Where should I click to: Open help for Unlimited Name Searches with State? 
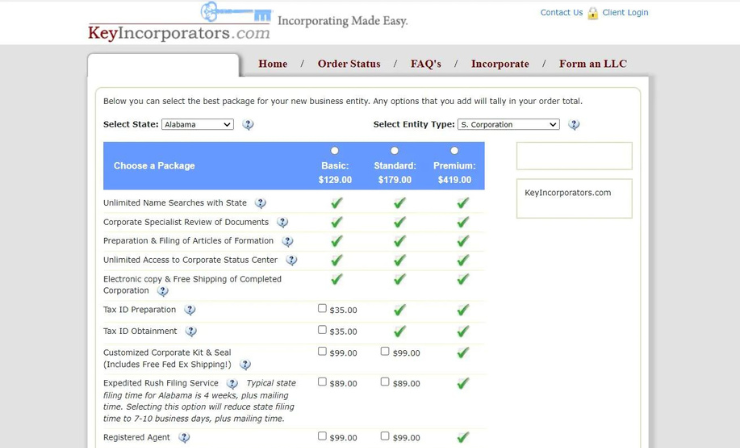click(x=260, y=203)
